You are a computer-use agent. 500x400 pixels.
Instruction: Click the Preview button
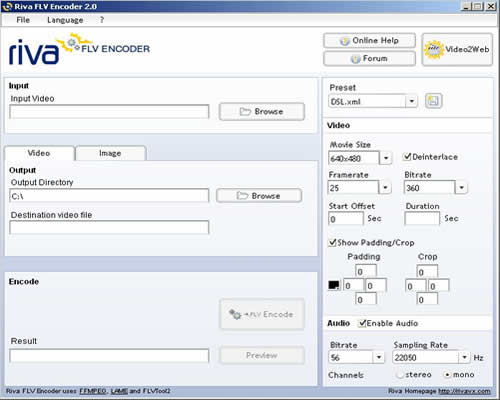pos(262,355)
